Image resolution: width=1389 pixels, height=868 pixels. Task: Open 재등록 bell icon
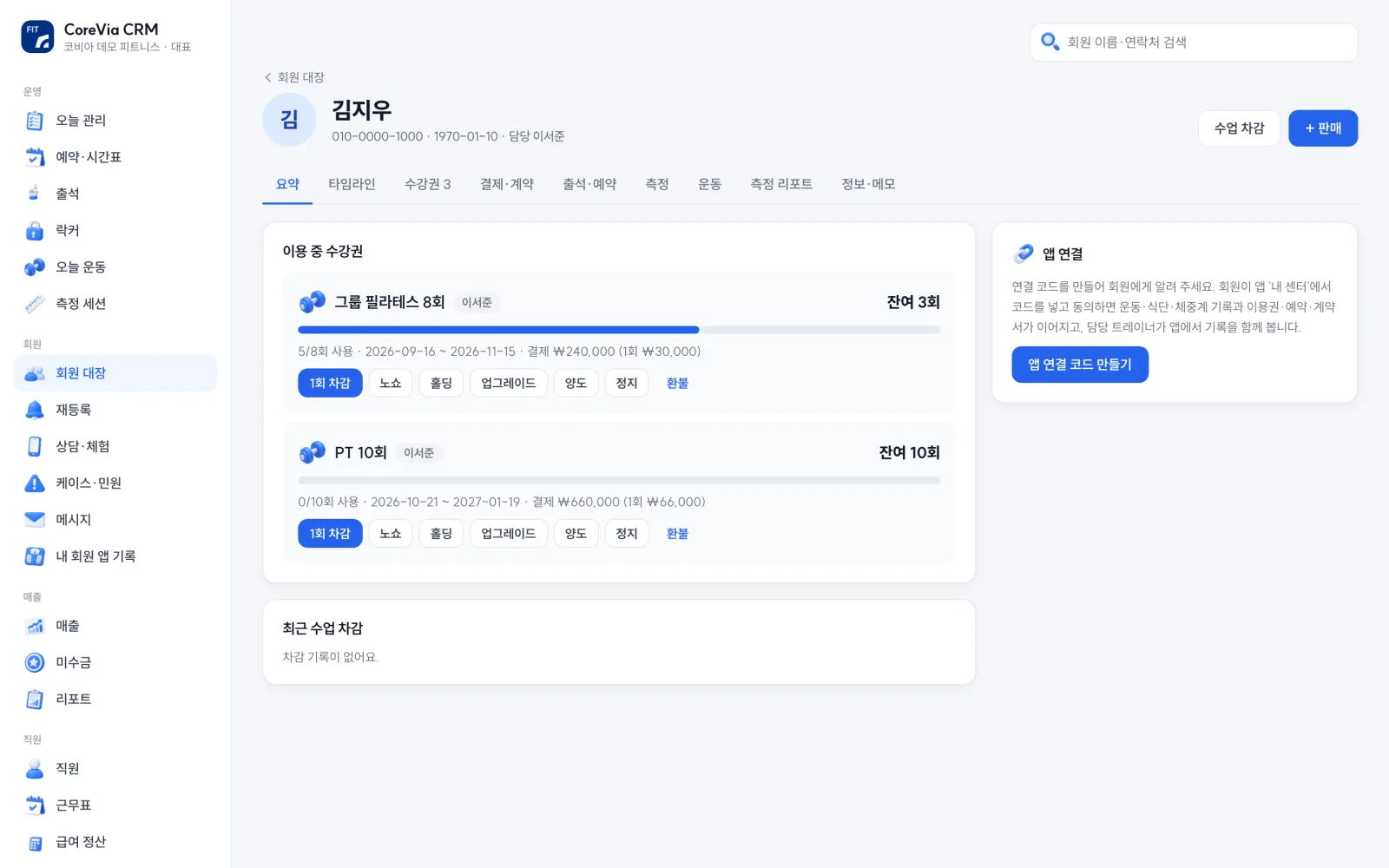35,410
